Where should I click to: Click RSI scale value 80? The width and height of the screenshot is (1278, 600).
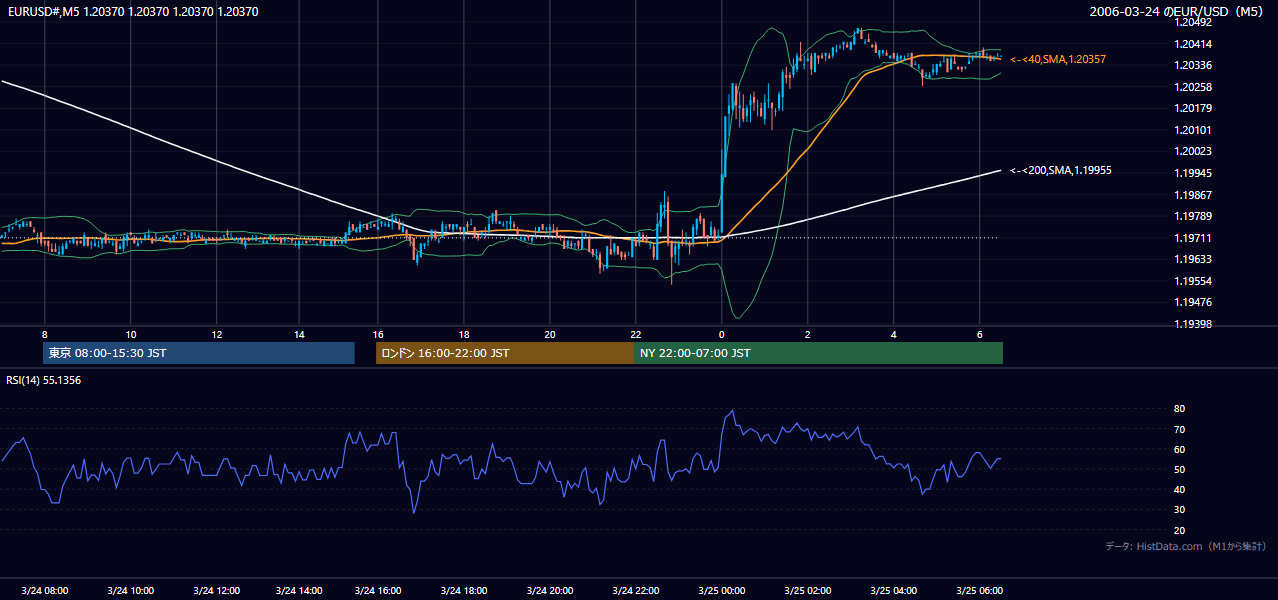point(1179,409)
